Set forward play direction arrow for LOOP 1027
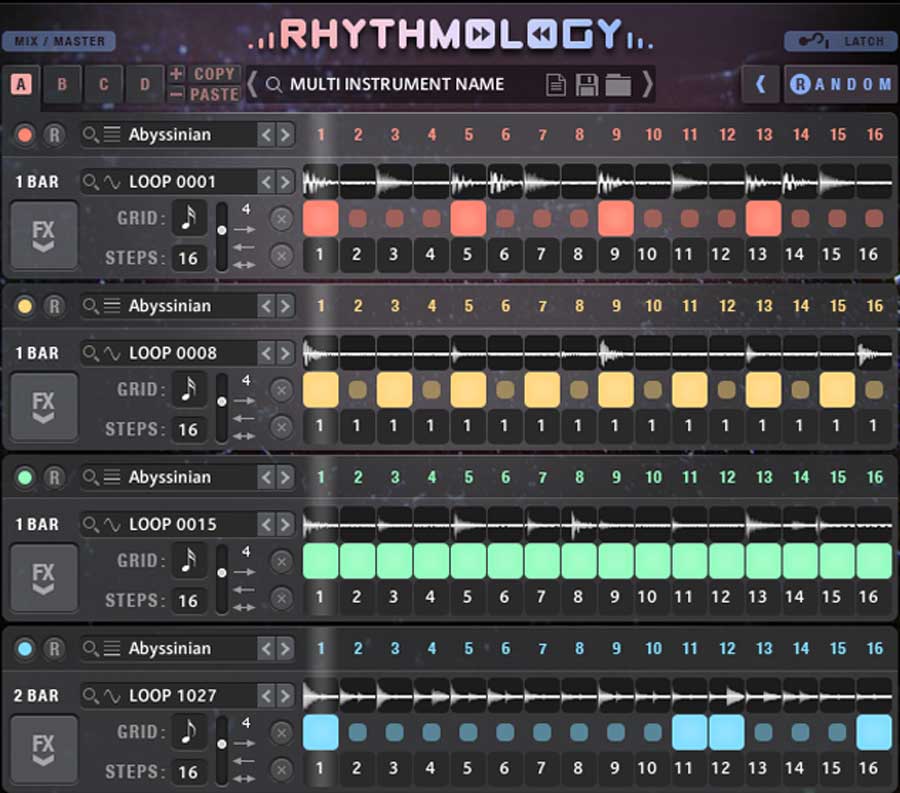Viewport: 900px width, 793px height. (x=245, y=743)
